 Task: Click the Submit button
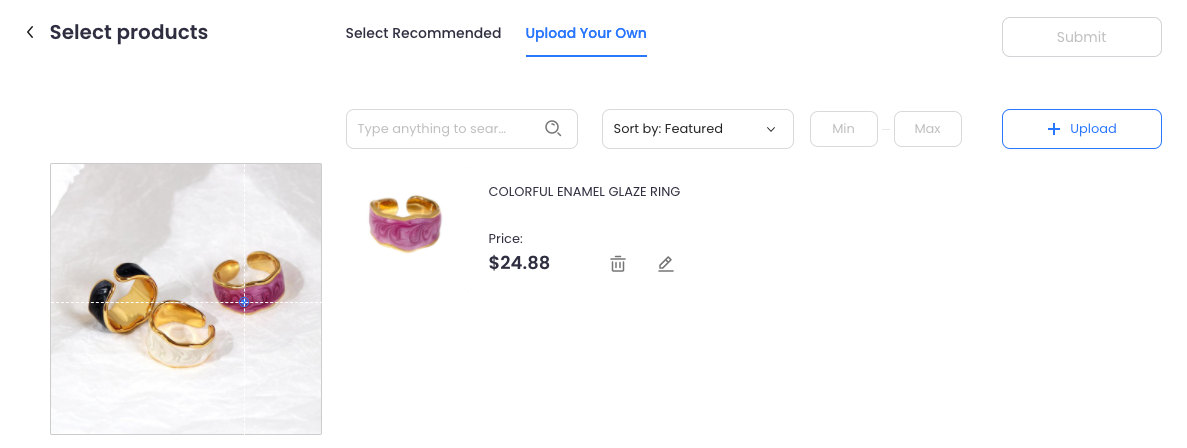click(x=1082, y=37)
